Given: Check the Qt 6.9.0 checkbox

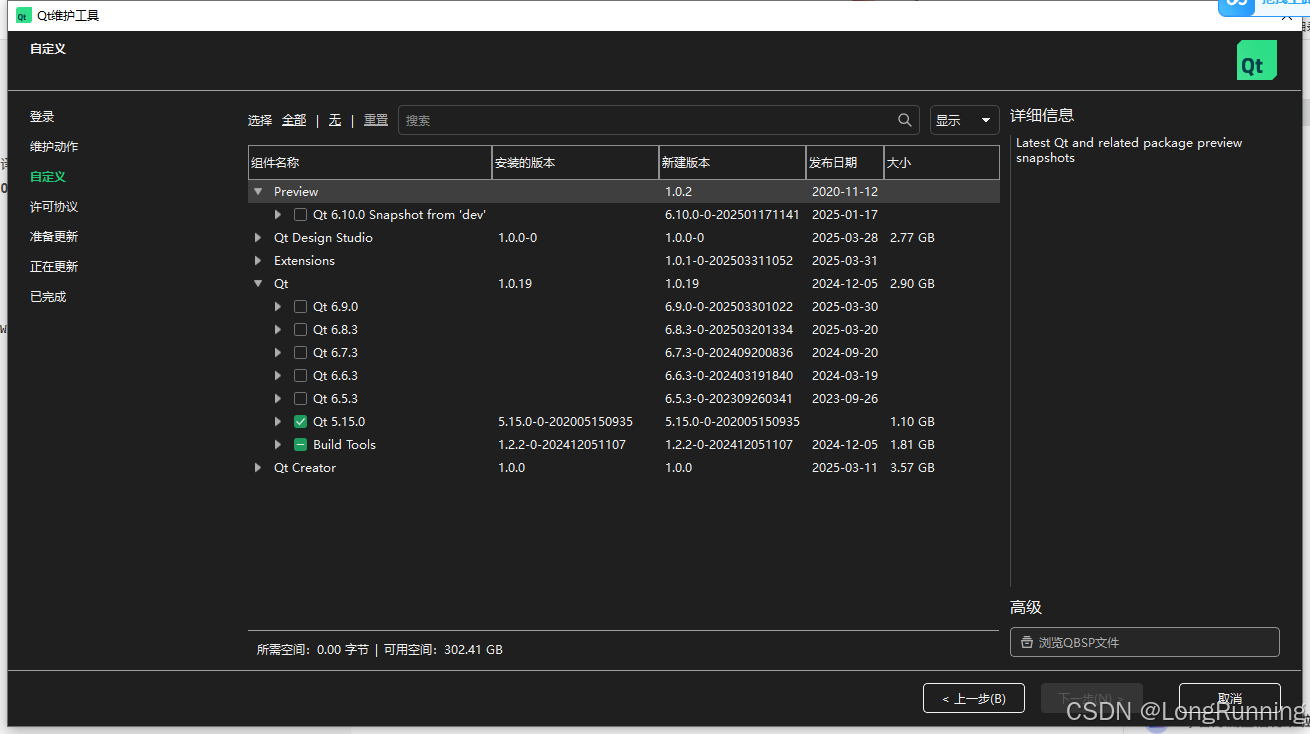Looking at the screenshot, I should pos(300,307).
